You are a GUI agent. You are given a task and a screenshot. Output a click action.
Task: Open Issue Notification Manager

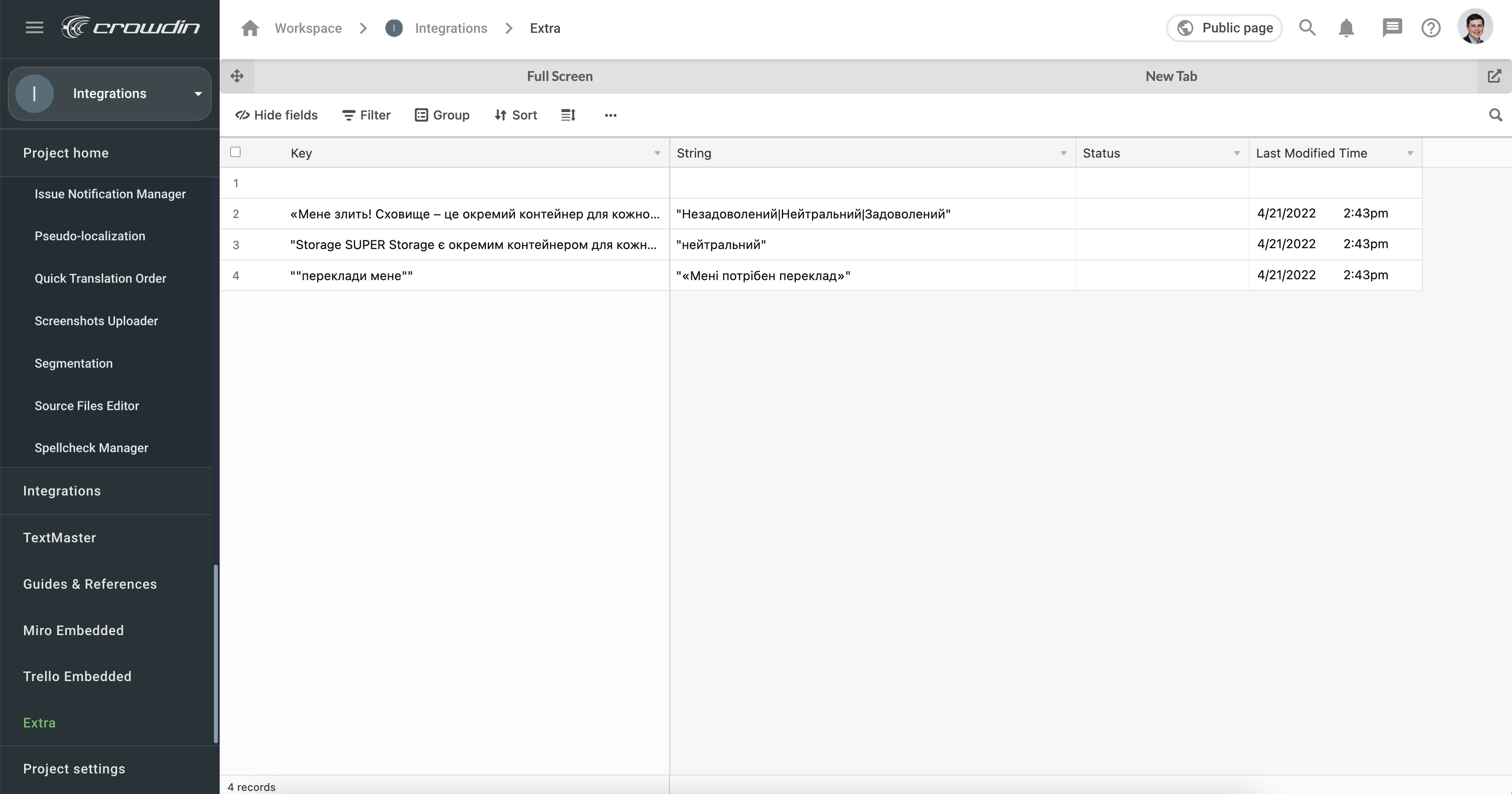pyautogui.click(x=110, y=194)
